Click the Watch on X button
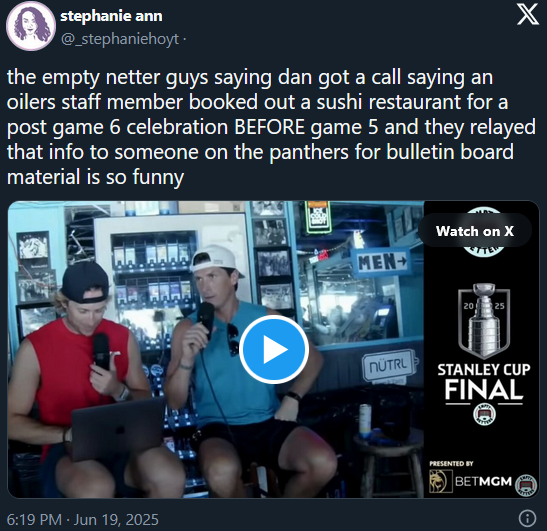Viewport: 547px width, 531px height. coord(474,231)
